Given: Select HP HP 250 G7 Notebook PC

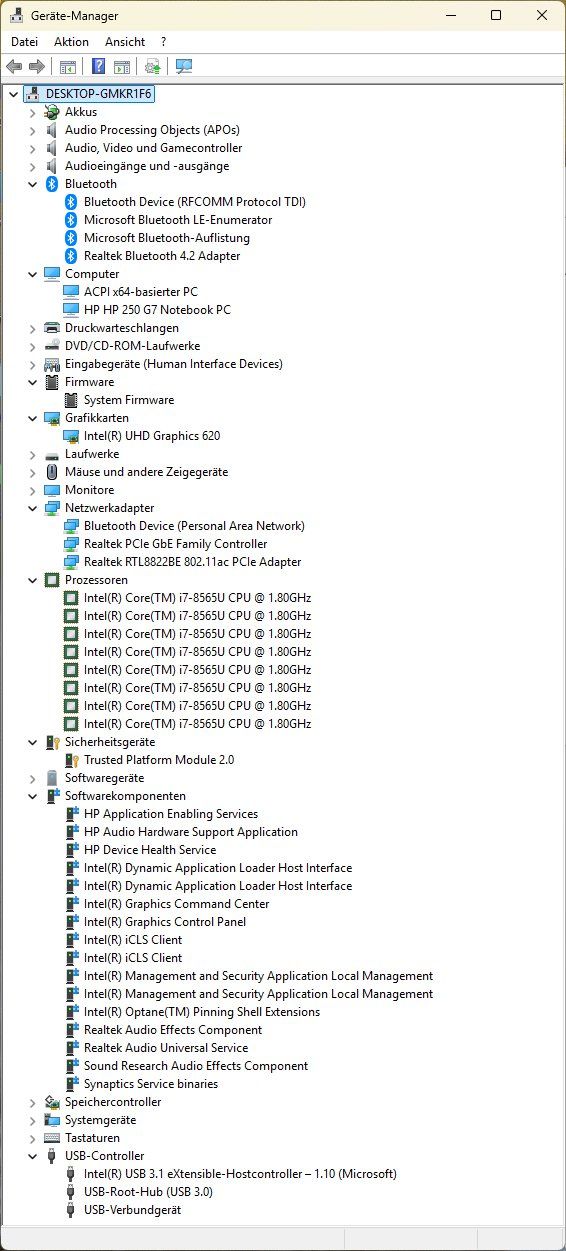Looking at the screenshot, I should click(x=157, y=310).
